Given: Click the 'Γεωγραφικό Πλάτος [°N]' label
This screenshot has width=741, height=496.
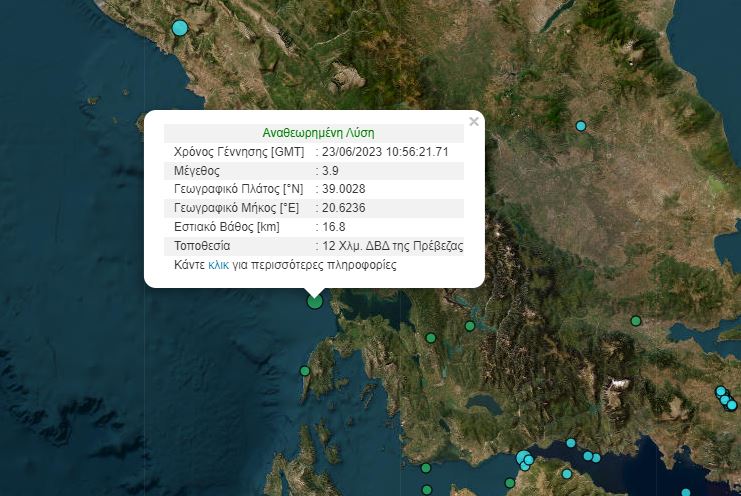Looking at the screenshot, I should point(239,189).
